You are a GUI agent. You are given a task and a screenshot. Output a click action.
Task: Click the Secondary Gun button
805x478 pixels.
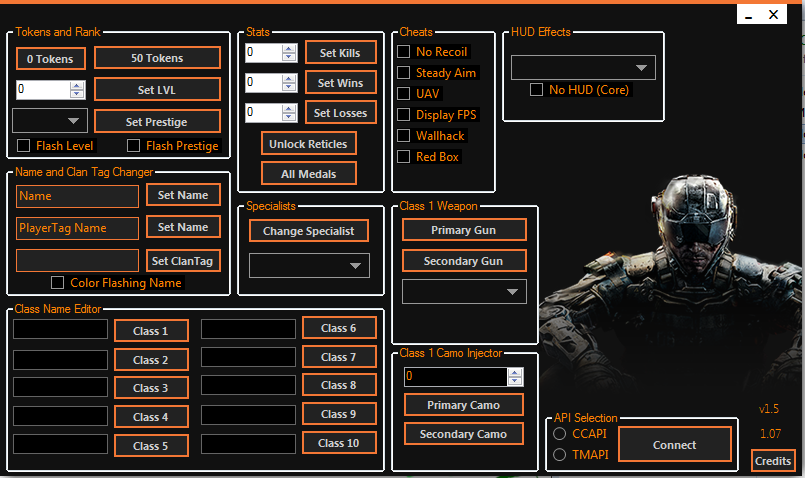point(464,261)
